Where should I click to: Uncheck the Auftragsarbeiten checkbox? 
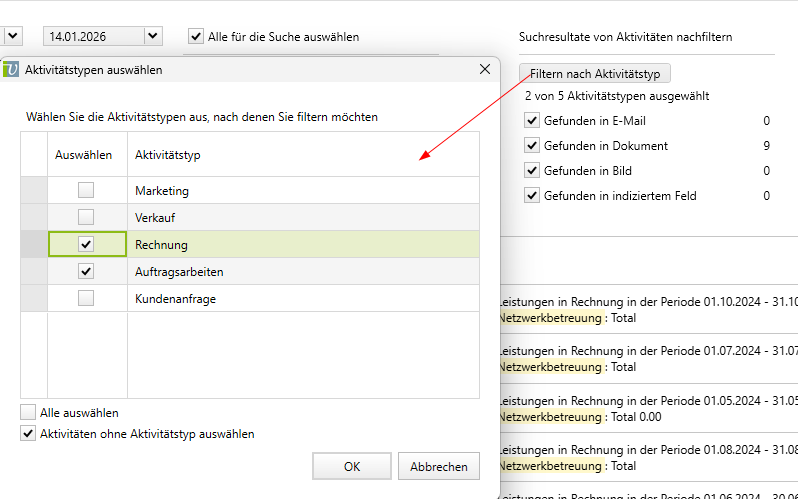[87, 271]
